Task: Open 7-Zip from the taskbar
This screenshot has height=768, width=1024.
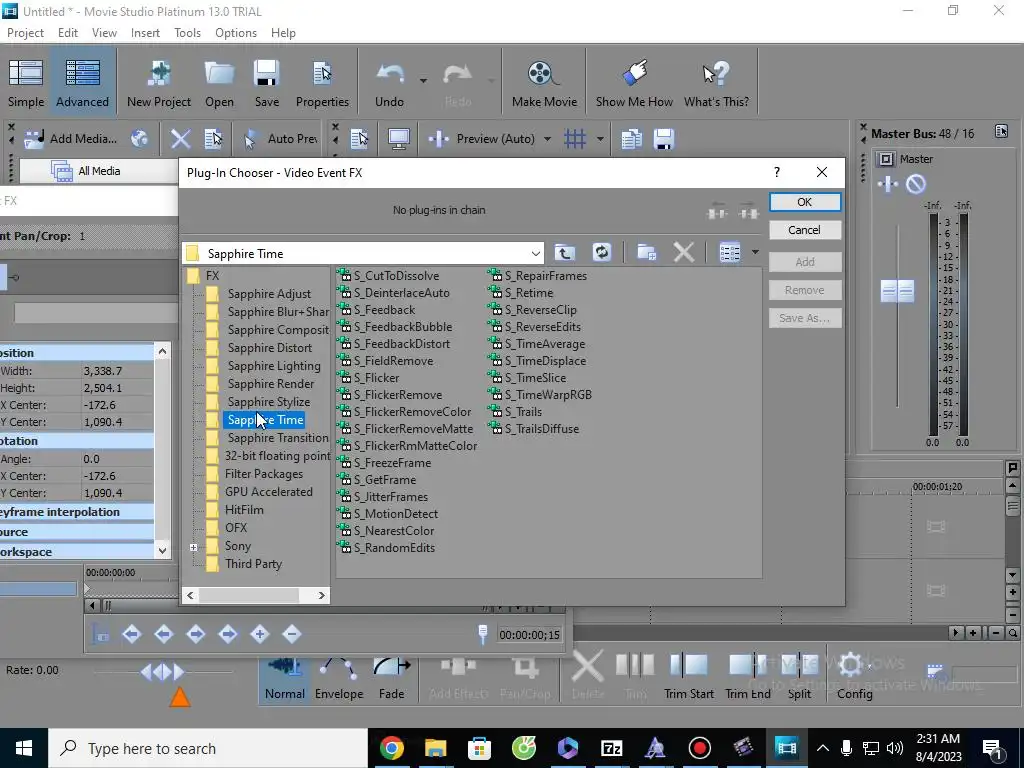Action: pos(611,748)
